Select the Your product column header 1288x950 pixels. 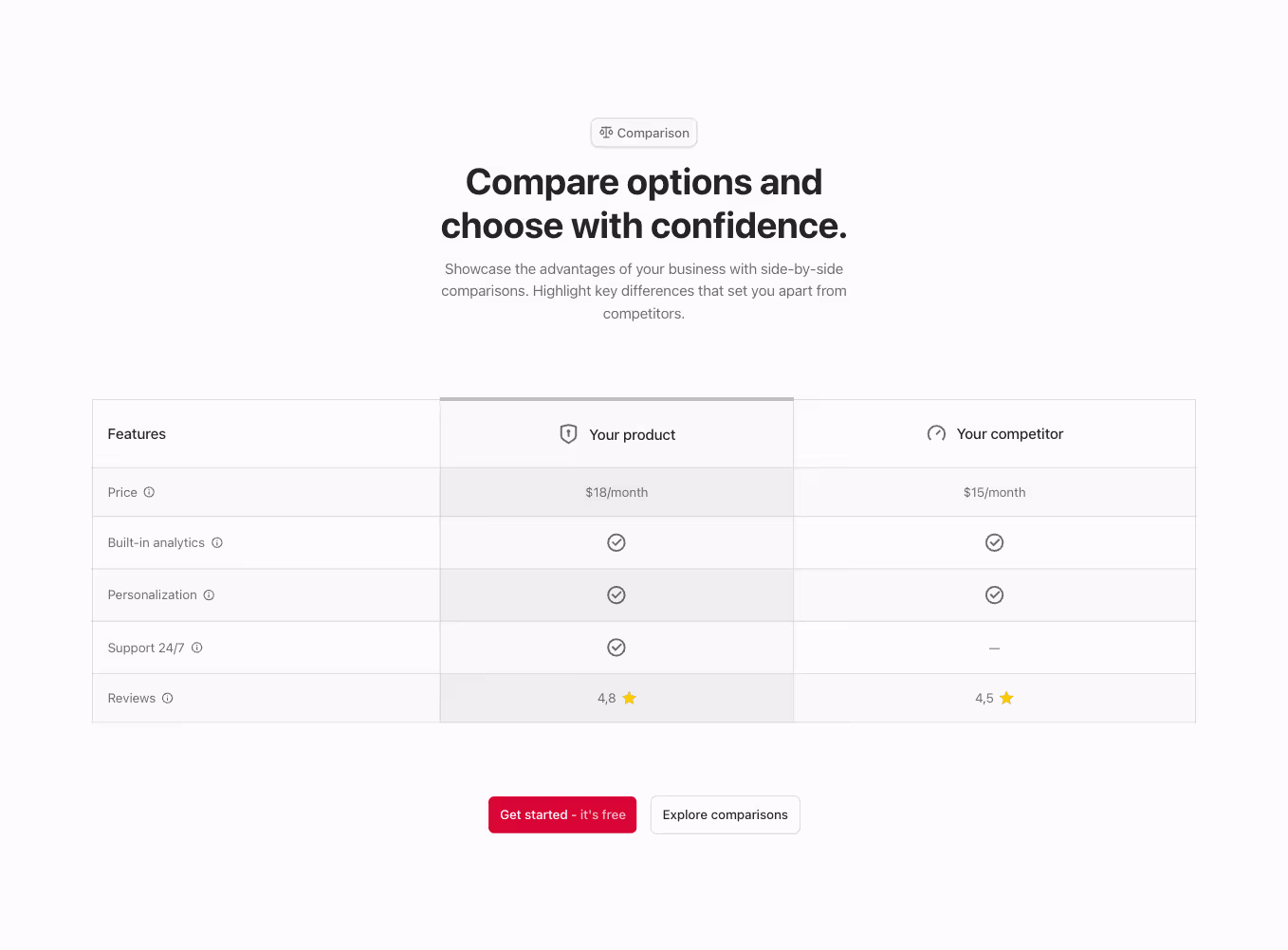click(x=632, y=434)
